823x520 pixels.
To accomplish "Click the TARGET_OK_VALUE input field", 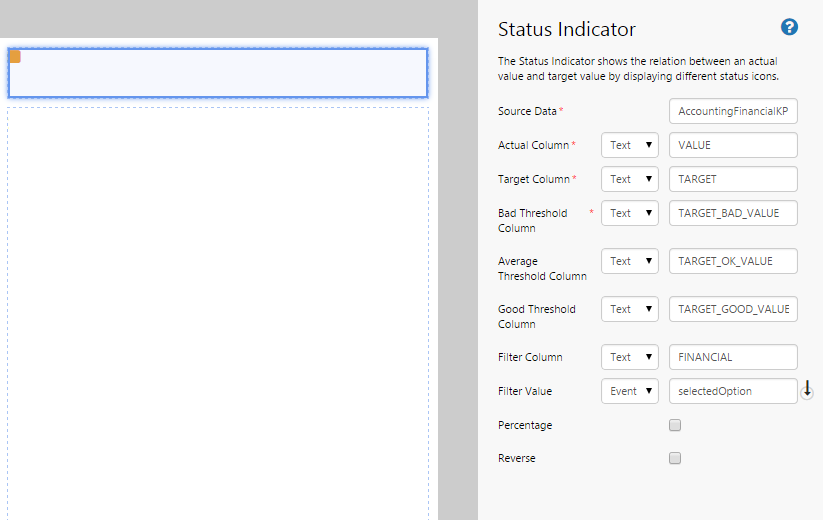I will pos(732,261).
